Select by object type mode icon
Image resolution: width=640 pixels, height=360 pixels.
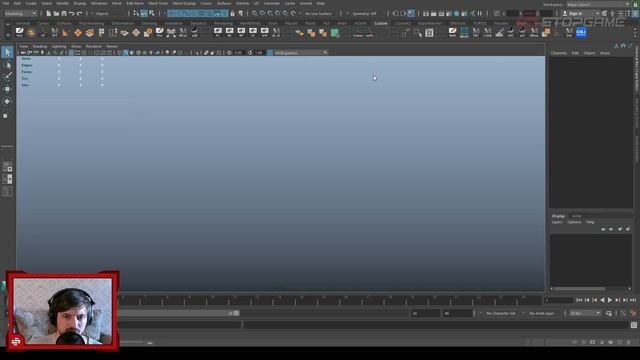coord(144,13)
